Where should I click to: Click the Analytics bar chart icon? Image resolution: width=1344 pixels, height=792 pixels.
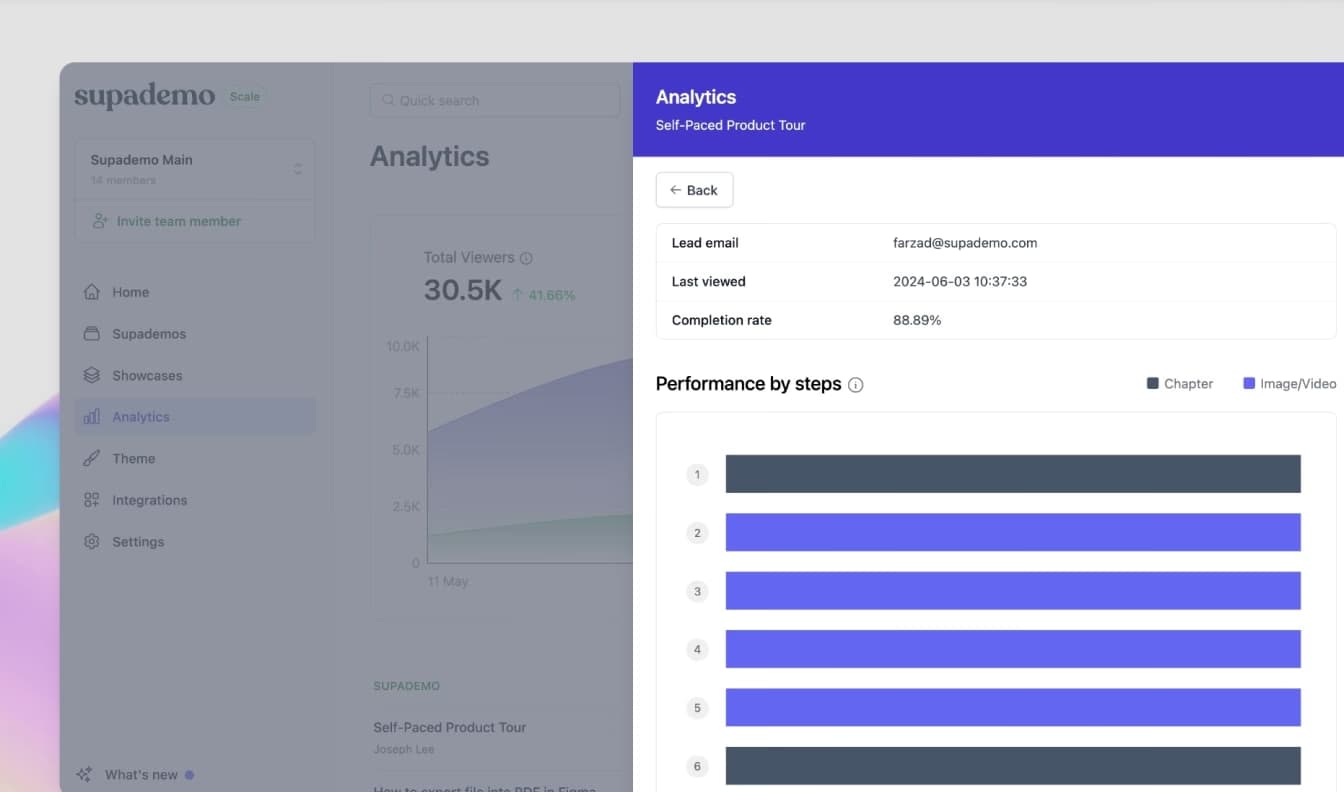click(x=92, y=417)
